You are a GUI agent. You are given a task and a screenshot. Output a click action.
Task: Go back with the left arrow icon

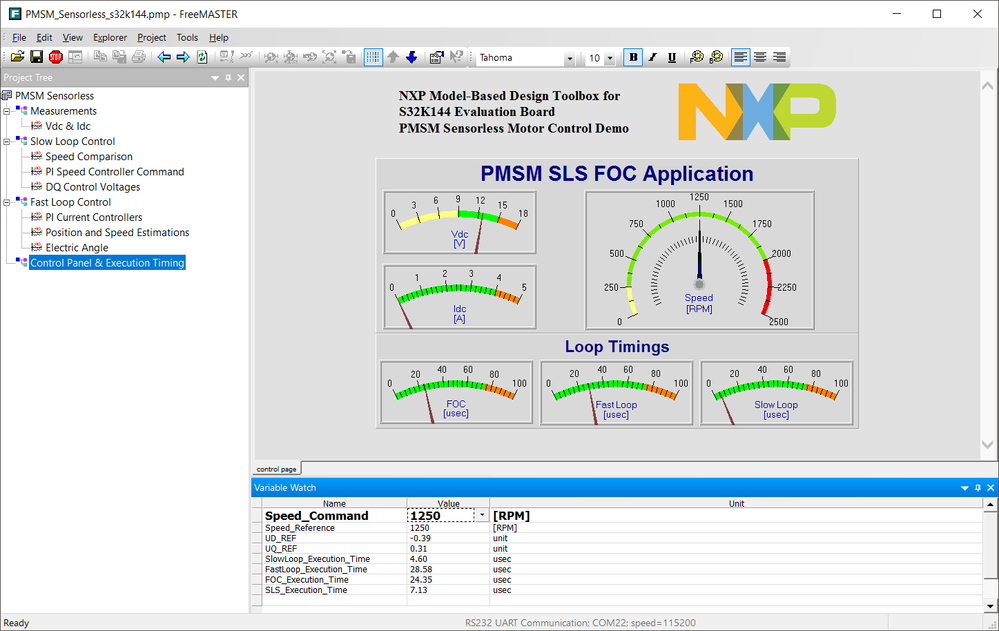164,57
